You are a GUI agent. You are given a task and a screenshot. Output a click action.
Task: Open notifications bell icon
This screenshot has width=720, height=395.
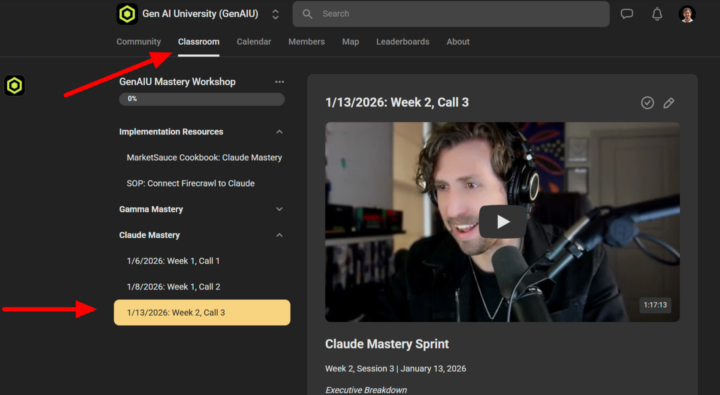pos(657,14)
